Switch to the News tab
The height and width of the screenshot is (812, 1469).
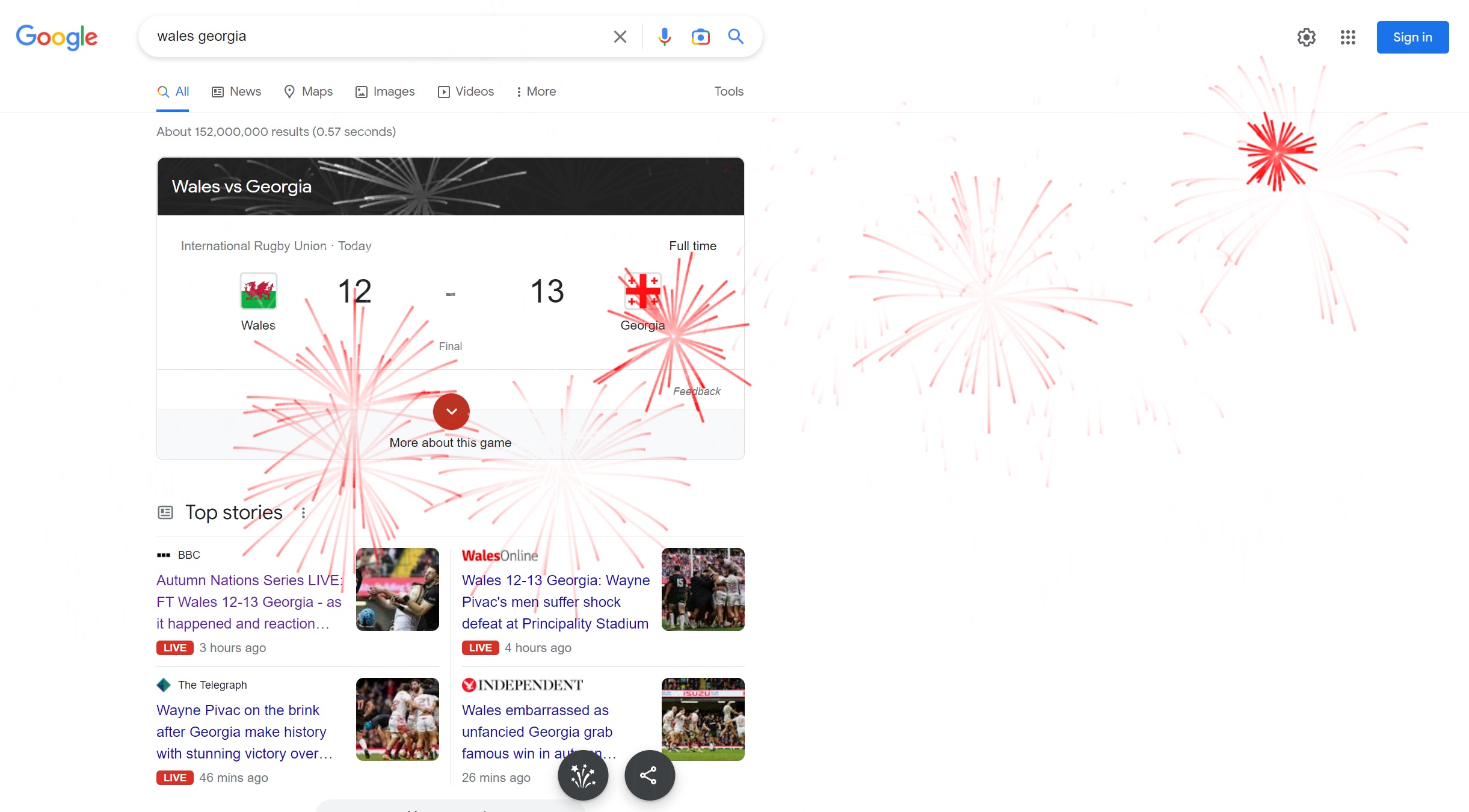tap(236, 91)
